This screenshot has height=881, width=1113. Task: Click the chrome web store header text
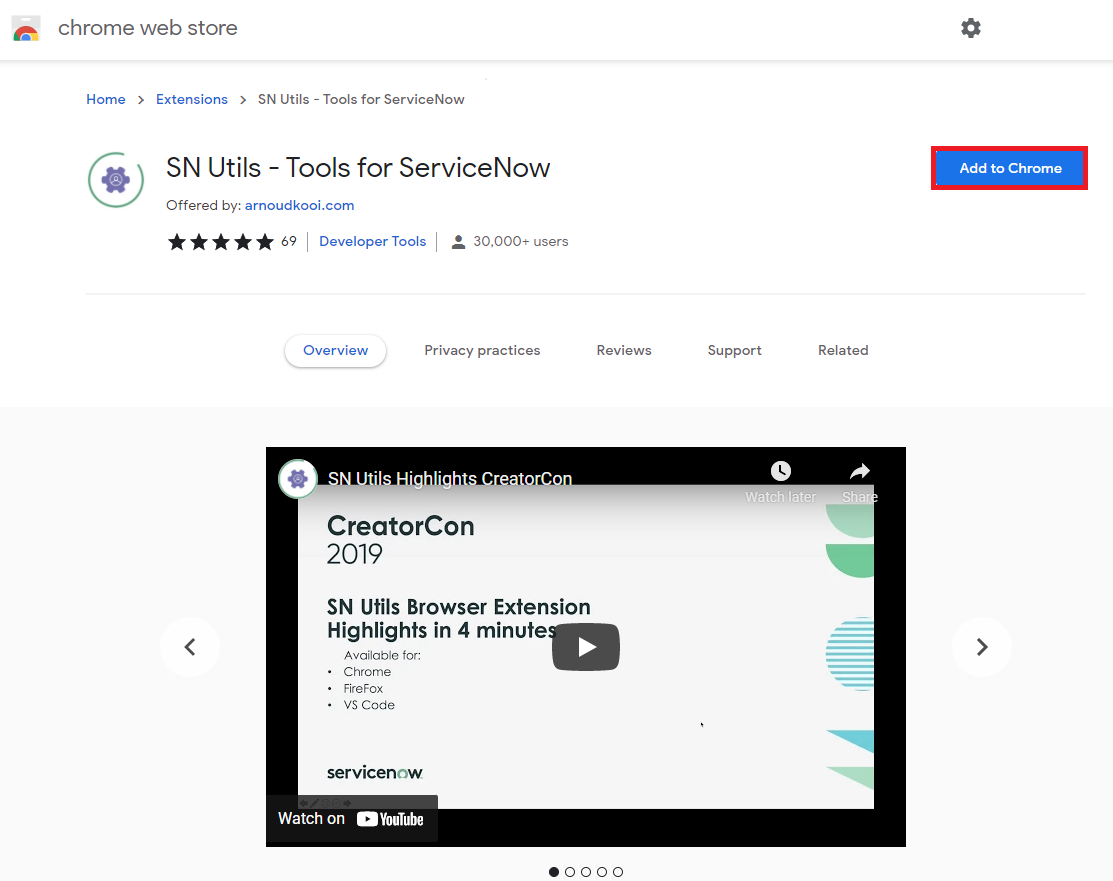(x=148, y=28)
